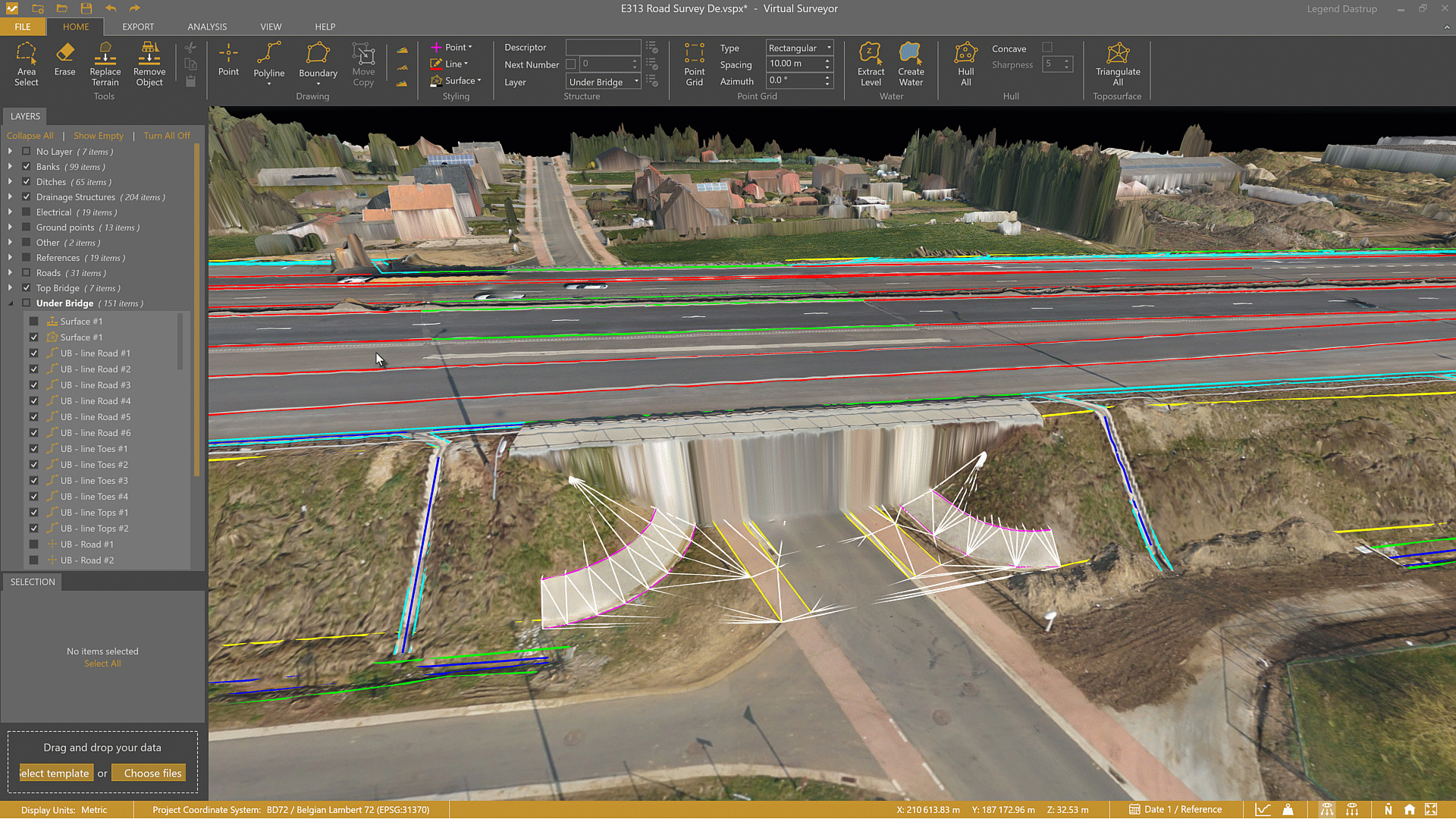Expand the Drainage Structures layer
This screenshot has width=1456, height=819.
tap(9, 197)
